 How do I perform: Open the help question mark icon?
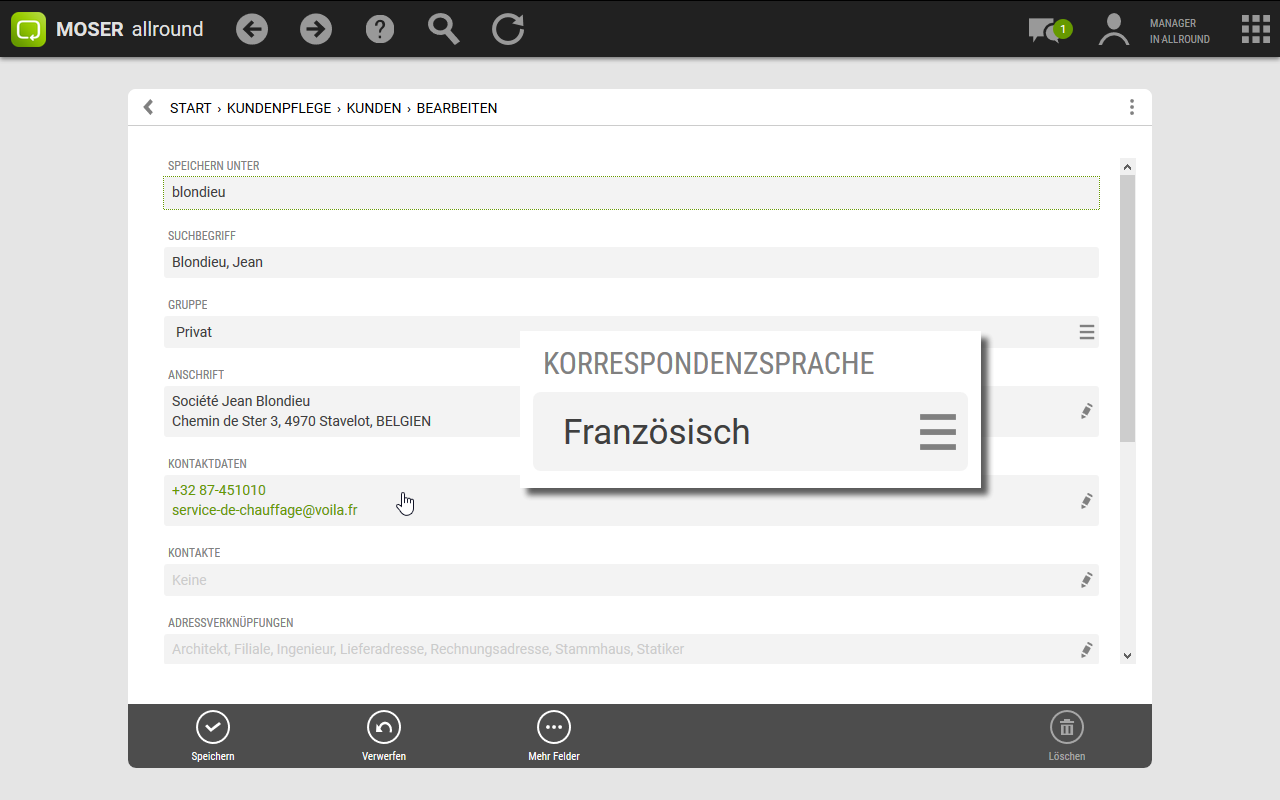(380, 29)
